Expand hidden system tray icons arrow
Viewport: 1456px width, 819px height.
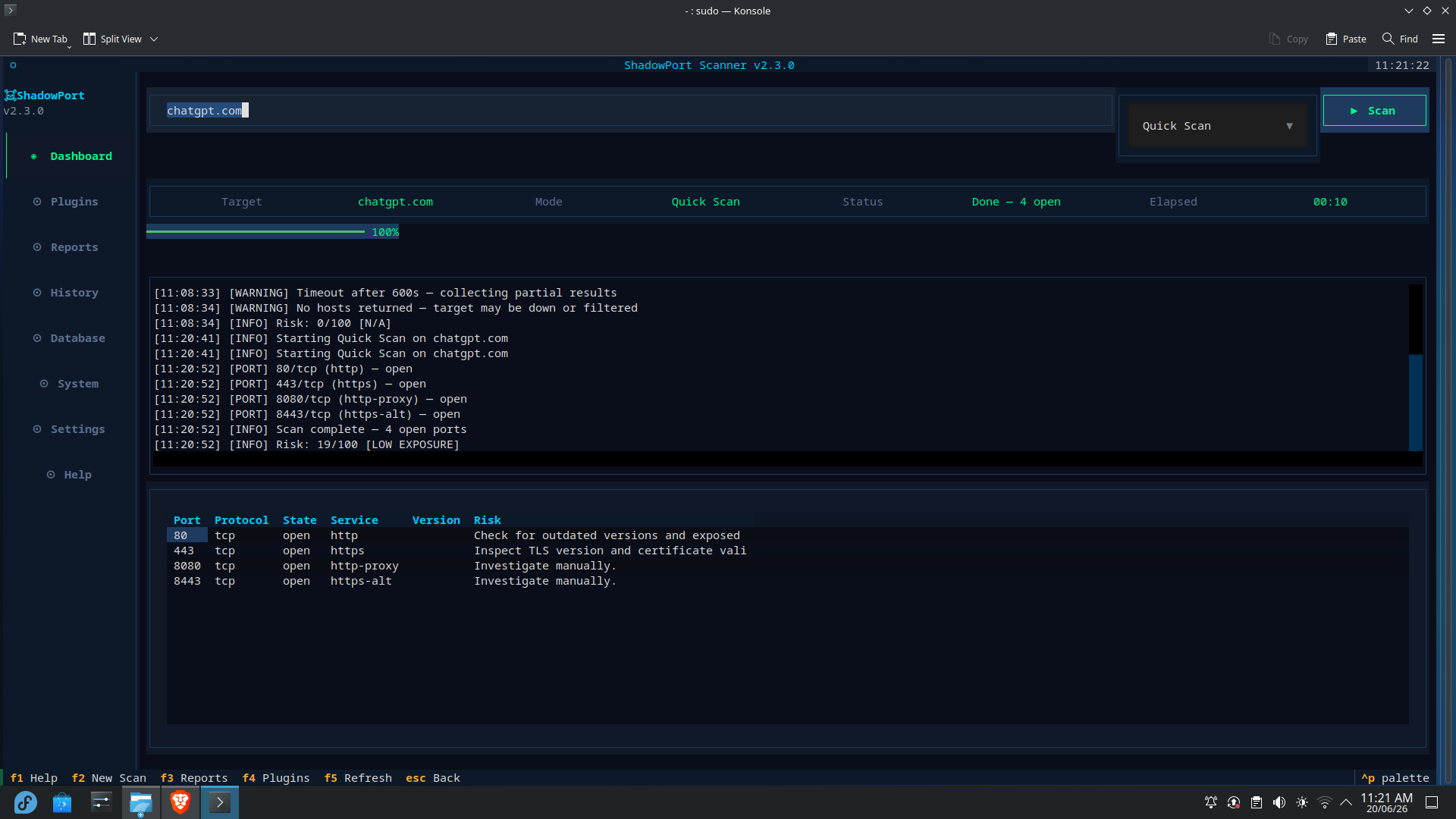tap(1346, 802)
